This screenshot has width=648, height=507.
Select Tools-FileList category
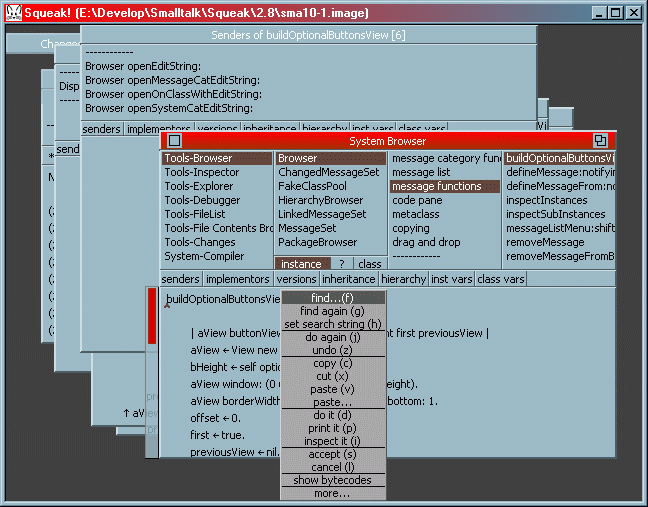click(x=217, y=214)
